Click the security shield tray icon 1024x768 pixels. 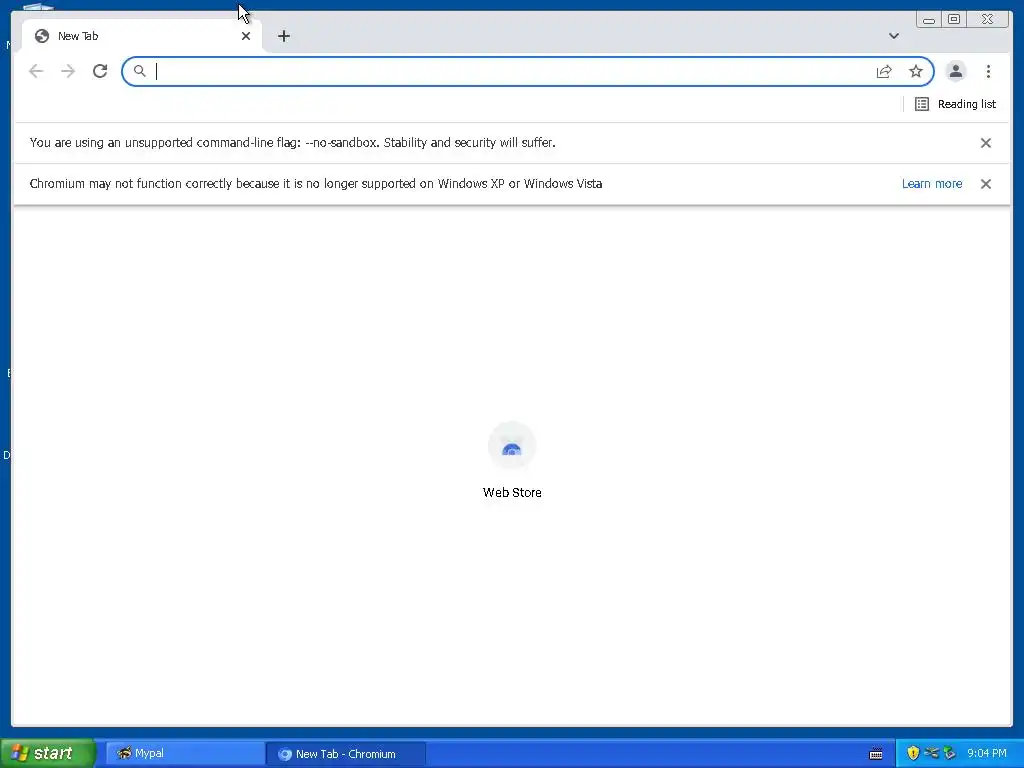tap(913, 753)
